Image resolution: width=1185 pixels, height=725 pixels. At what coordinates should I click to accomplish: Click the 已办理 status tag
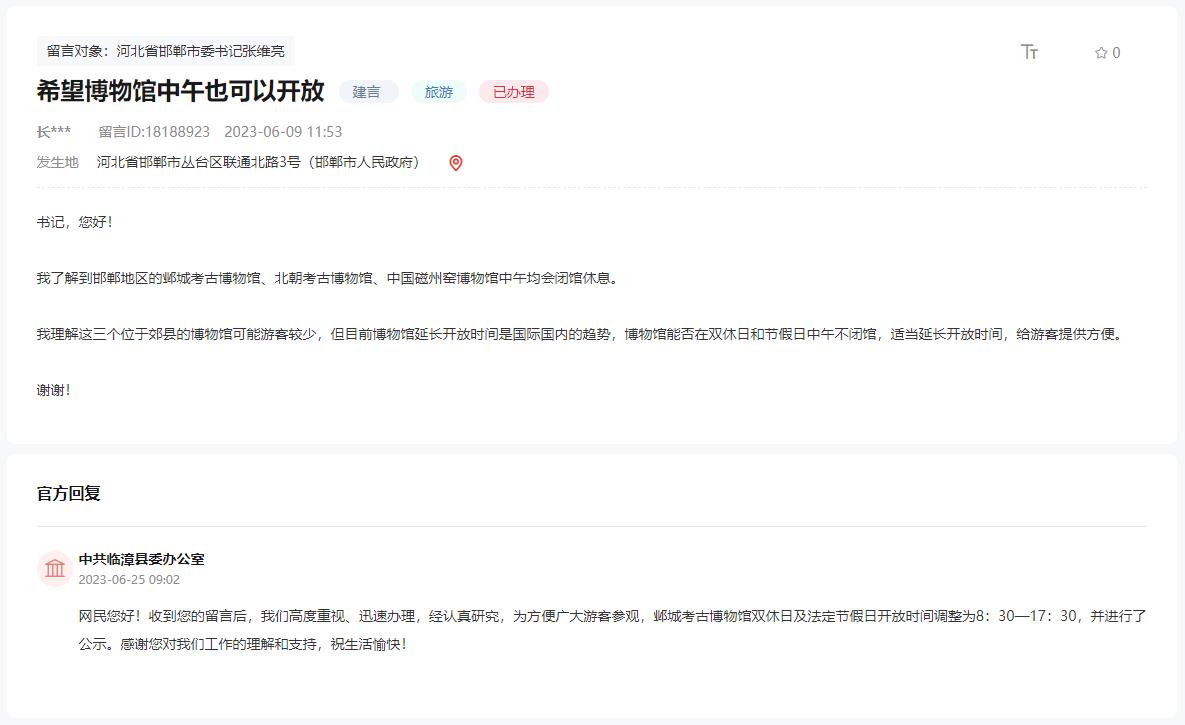coord(514,91)
